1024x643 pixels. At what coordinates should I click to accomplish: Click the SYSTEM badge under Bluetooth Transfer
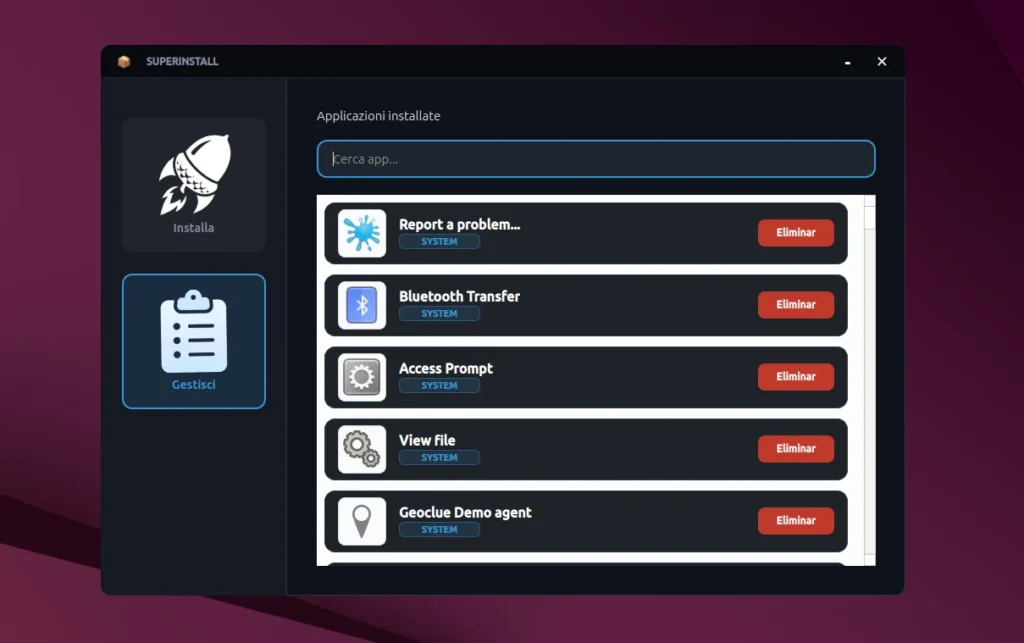click(x=440, y=313)
